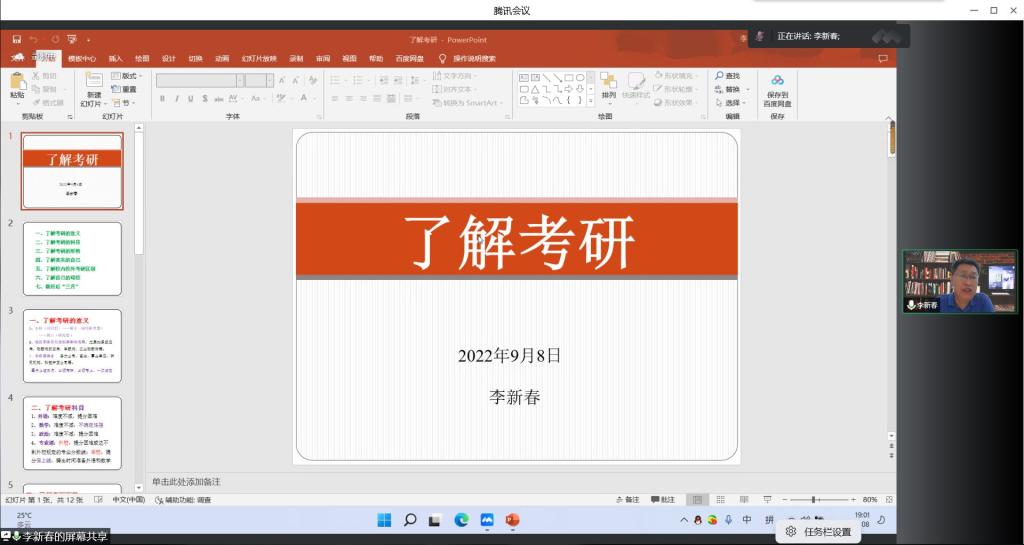Click the Reset (重置) button
The image size is (1024, 545).
[x=125, y=89]
